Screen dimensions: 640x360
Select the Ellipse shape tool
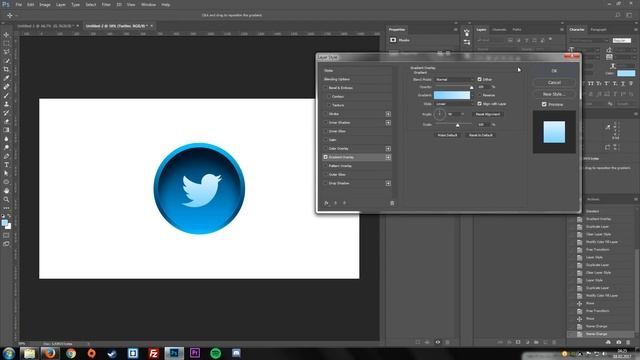click(x=6, y=182)
